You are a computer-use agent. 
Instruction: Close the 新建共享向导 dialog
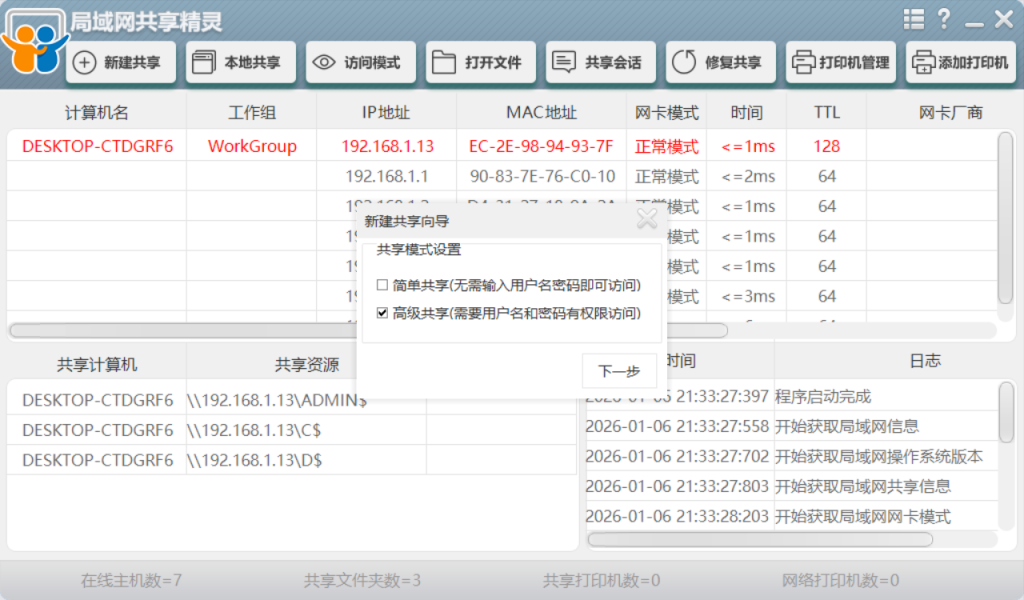tap(647, 219)
